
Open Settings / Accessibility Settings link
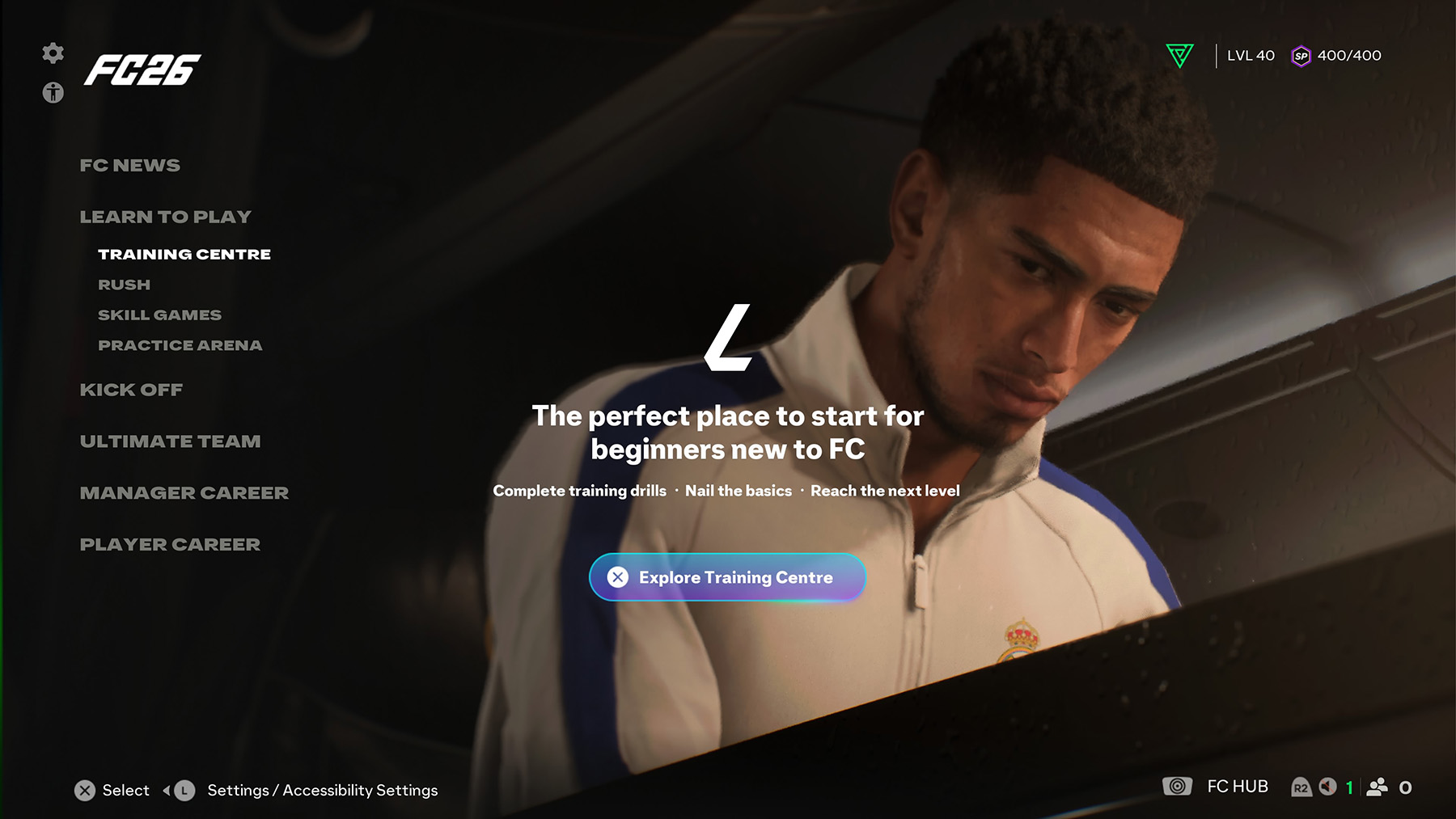(323, 791)
